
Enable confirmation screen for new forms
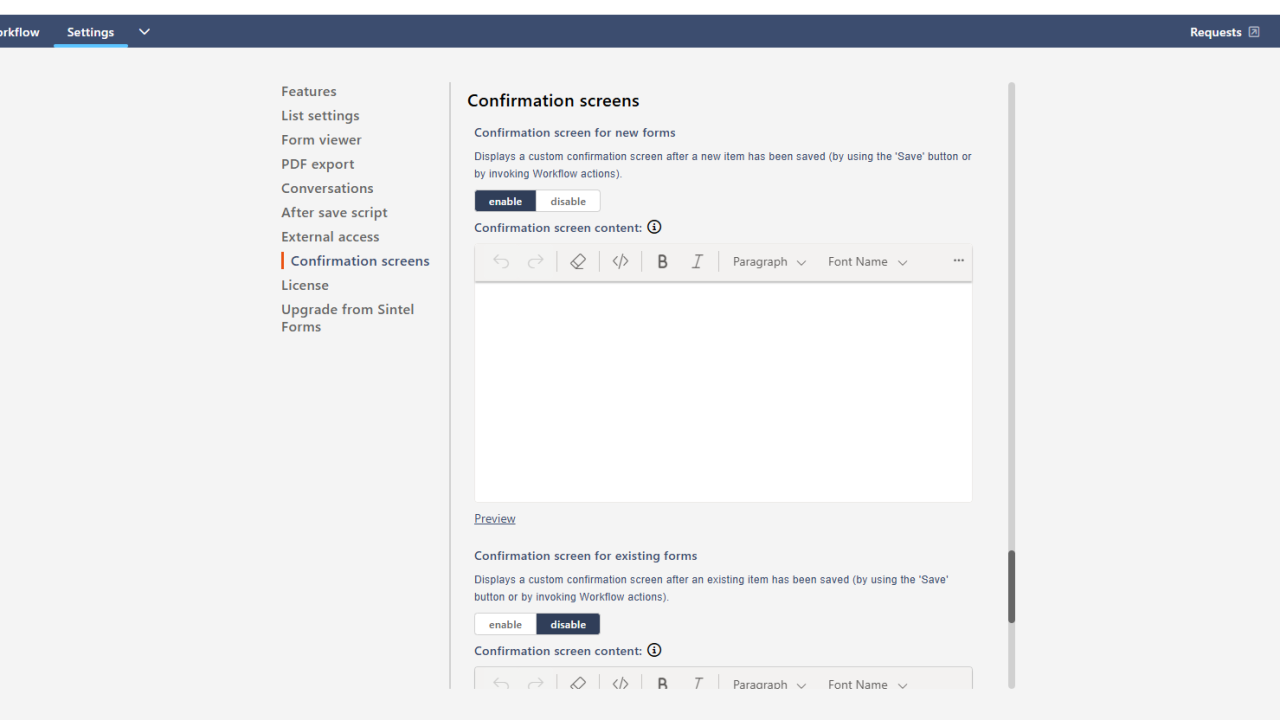[x=505, y=201]
